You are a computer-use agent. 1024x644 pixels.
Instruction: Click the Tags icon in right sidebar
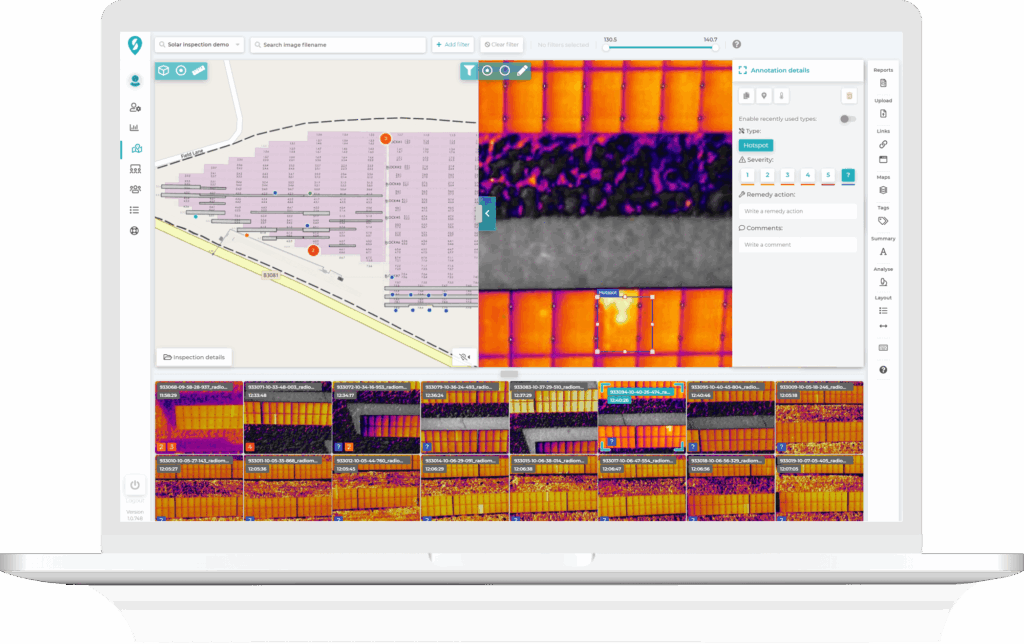[883, 221]
